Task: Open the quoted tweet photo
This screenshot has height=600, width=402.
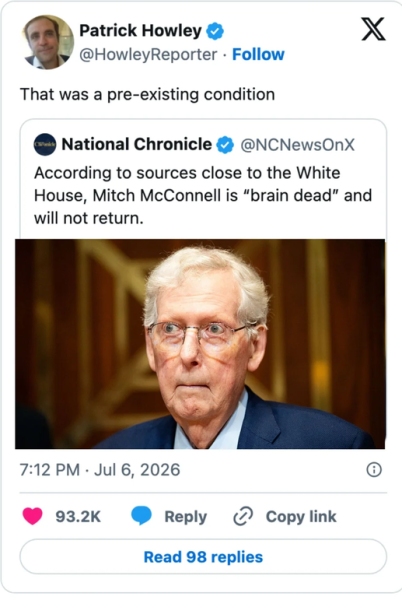Action: (200, 344)
